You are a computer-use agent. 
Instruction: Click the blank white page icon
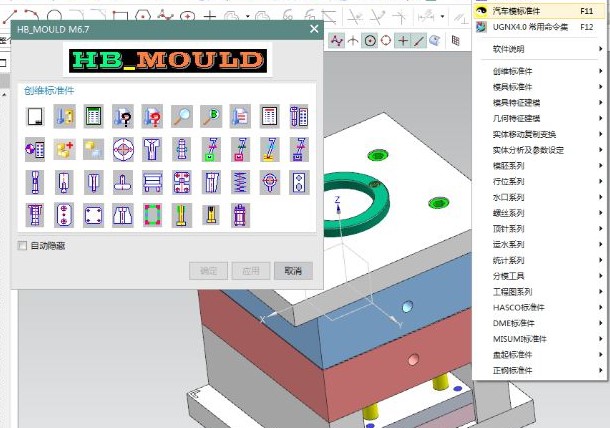tap(35, 116)
